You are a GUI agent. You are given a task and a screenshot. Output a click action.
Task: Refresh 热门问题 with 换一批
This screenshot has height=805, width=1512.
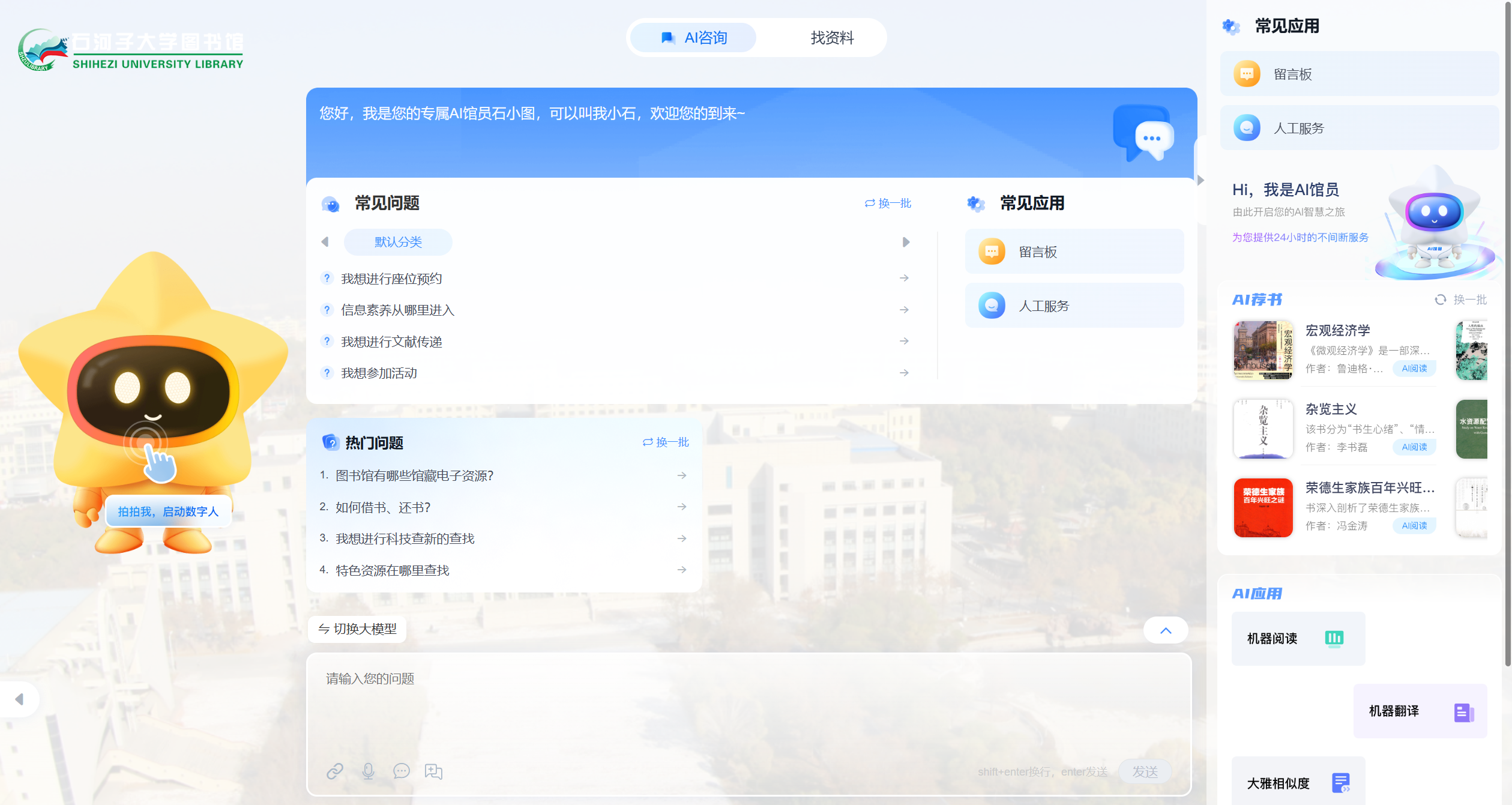[666, 442]
